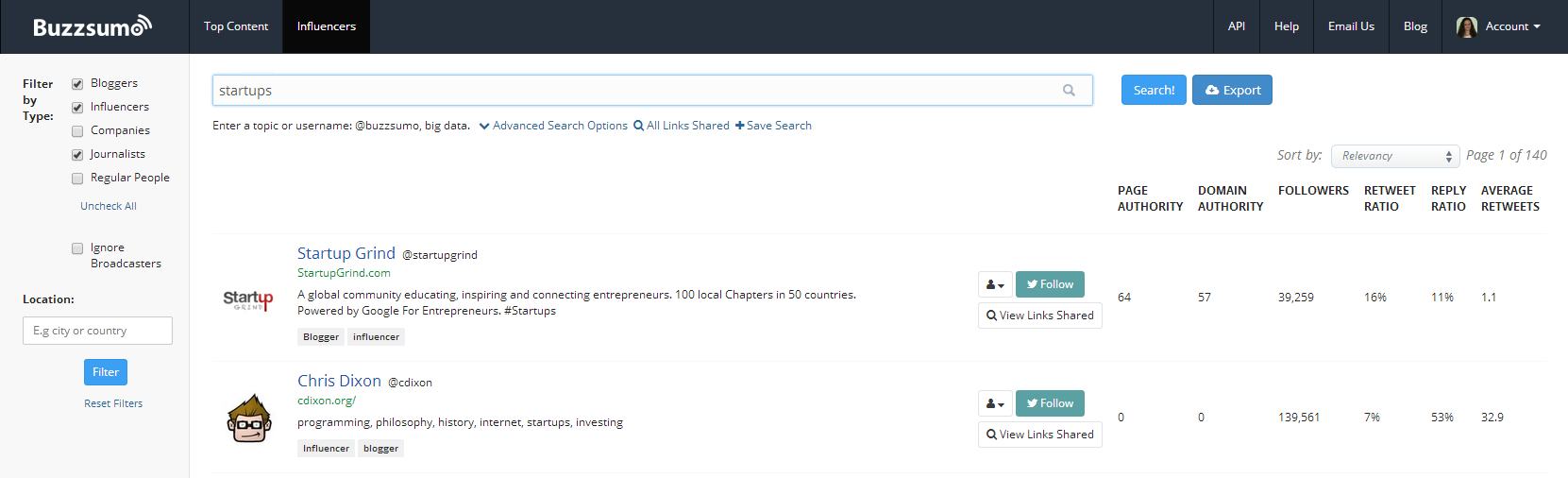
Task: Open the Relevancy sort dropdown
Action: pos(1395,156)
